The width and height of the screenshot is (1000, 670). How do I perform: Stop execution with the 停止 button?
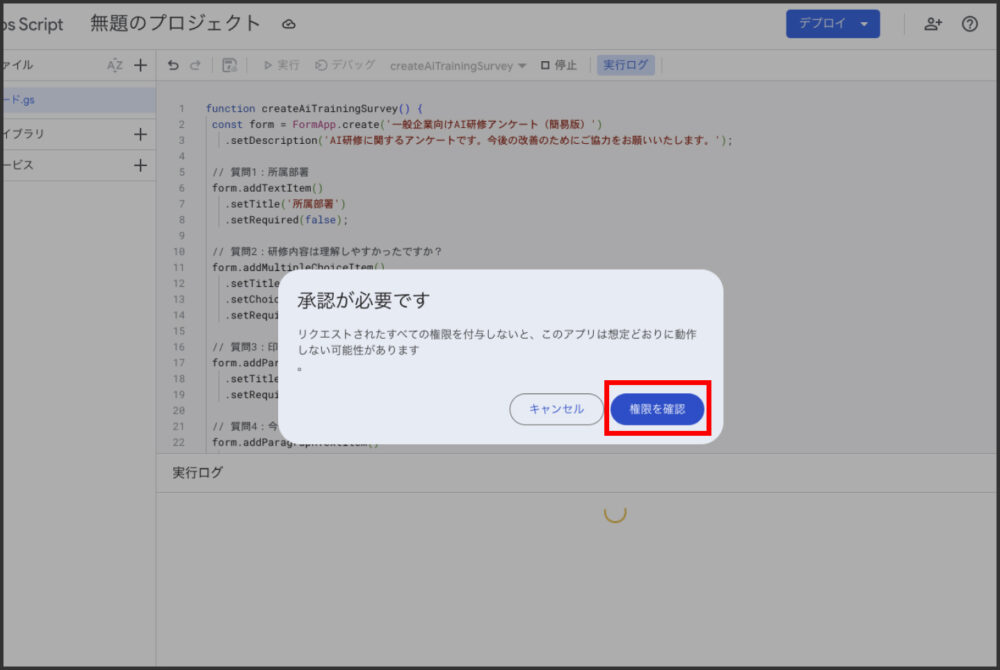(x=556, y=64)
